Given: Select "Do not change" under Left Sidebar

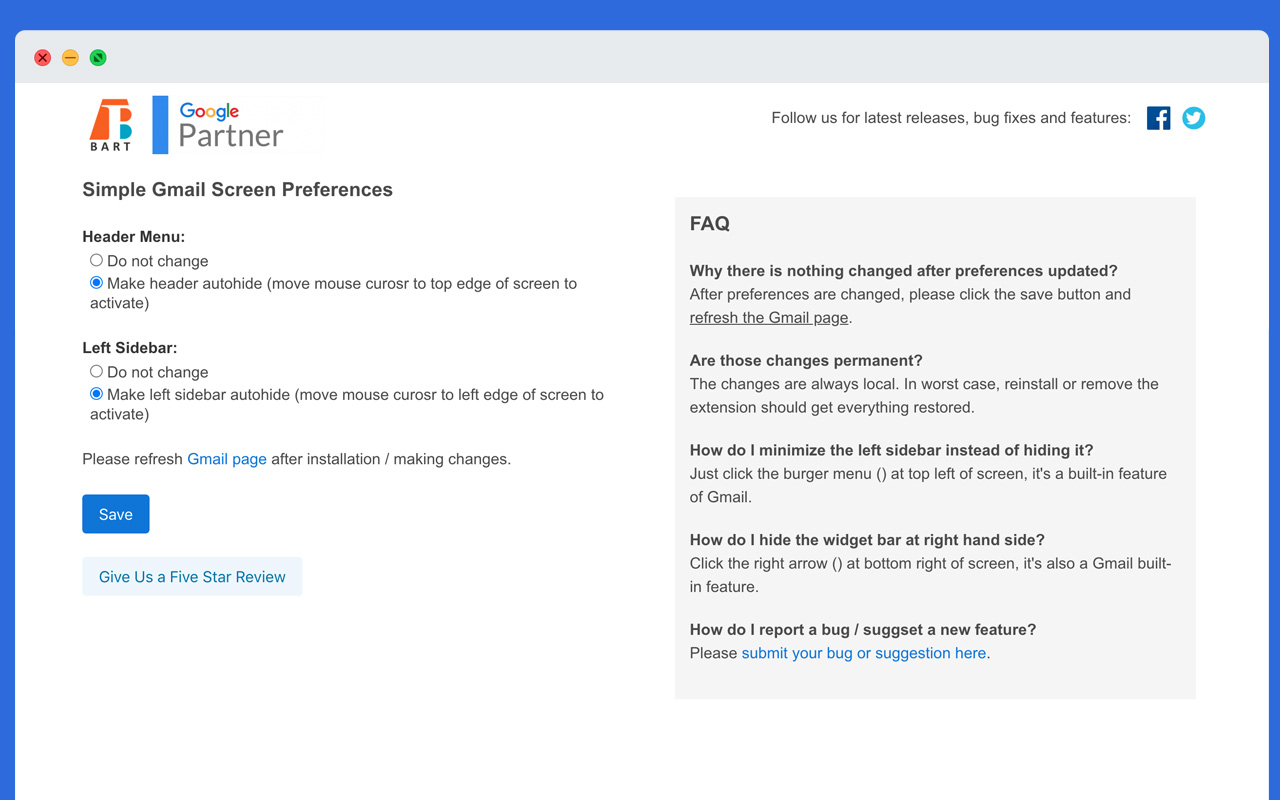Looking at the screenshot, I should pos(96,371).
